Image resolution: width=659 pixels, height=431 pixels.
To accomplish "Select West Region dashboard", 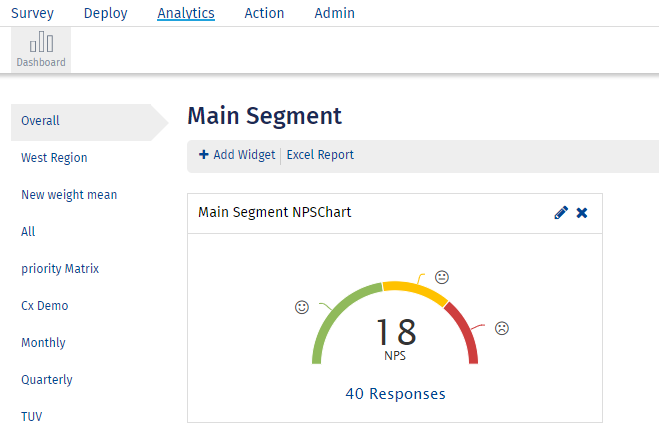I will (54, 158).
